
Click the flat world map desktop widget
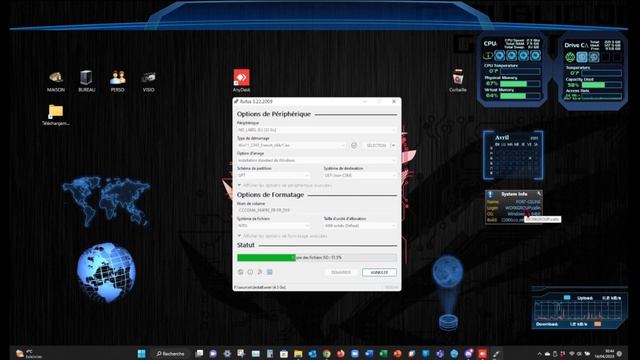[x=106, y=201]
